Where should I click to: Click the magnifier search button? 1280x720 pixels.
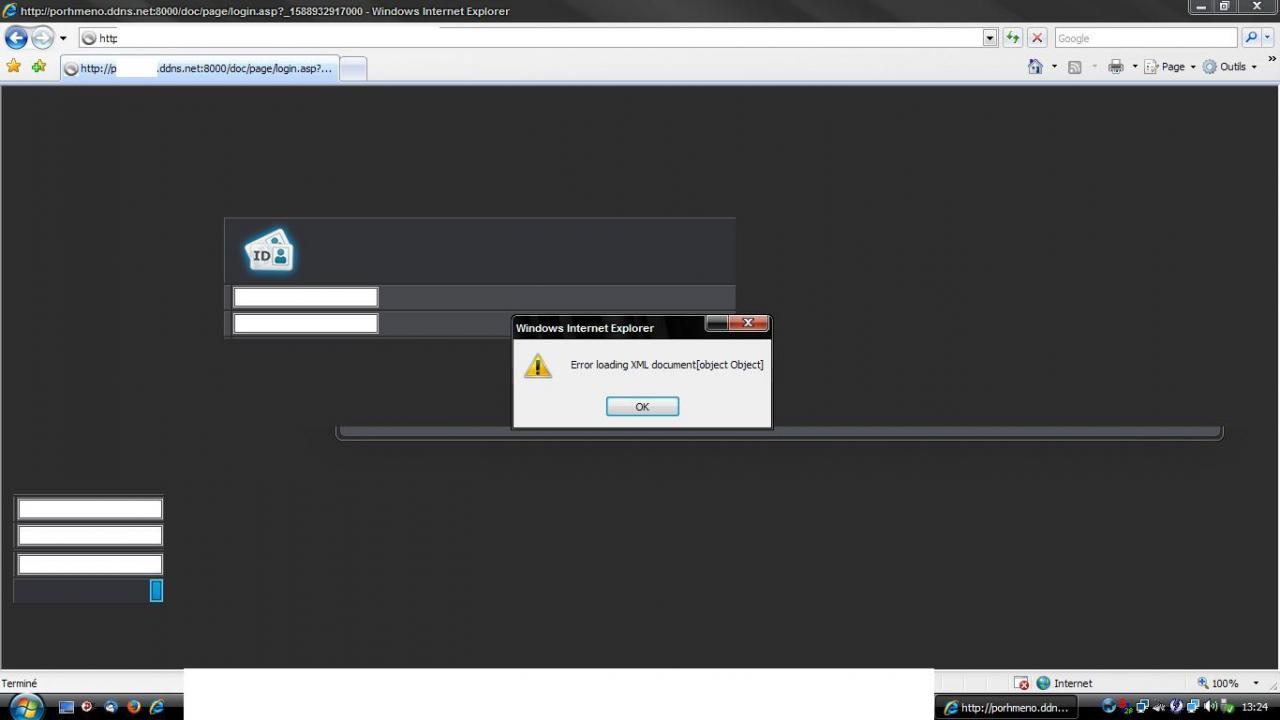click(1250, 38)
